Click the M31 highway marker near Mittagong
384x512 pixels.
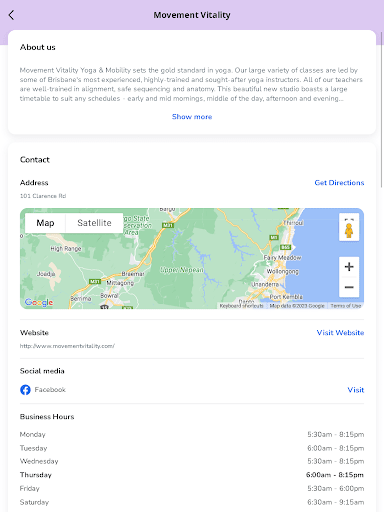[x=95, y=281]
